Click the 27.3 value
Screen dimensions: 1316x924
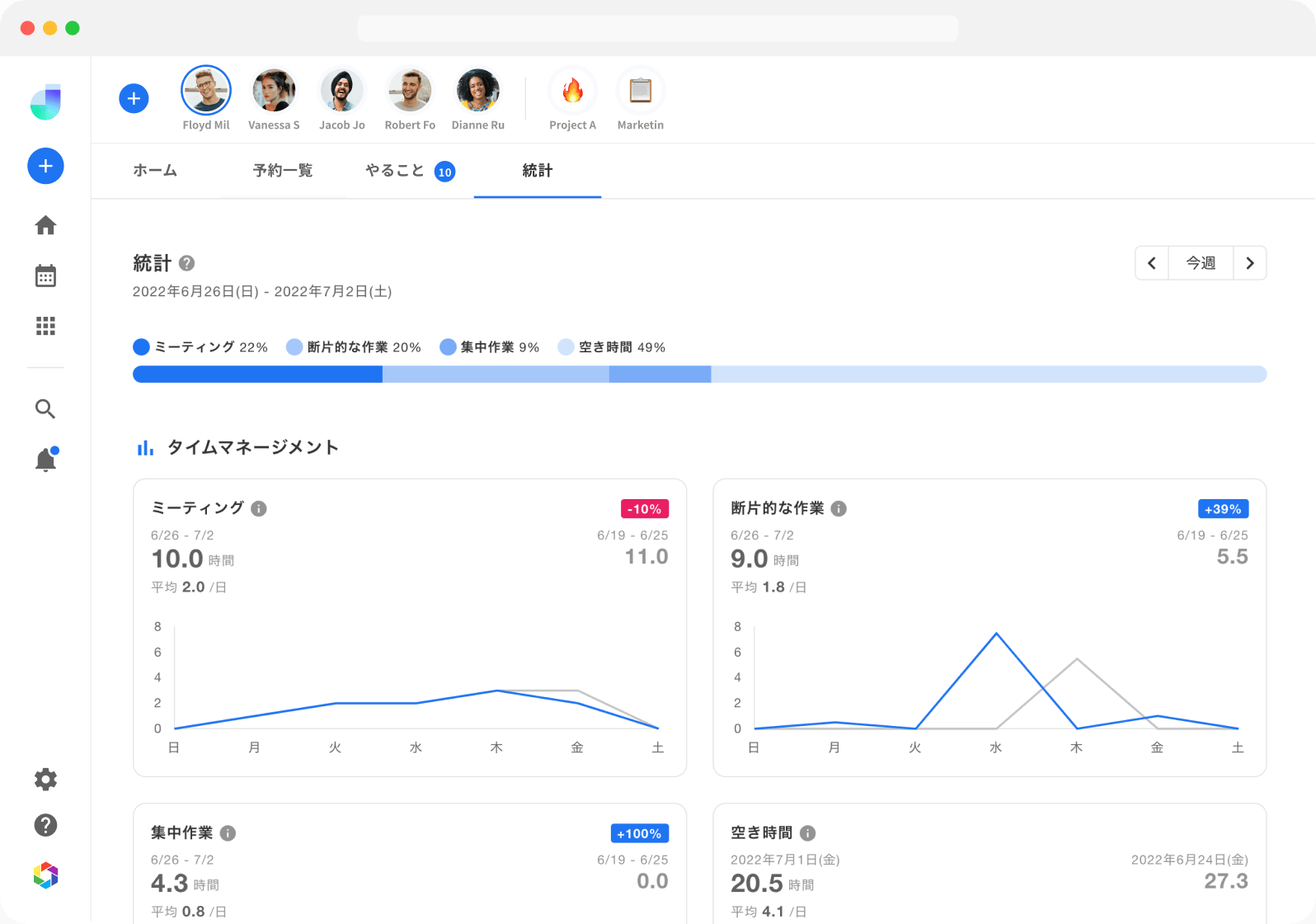coord(1226,881)
